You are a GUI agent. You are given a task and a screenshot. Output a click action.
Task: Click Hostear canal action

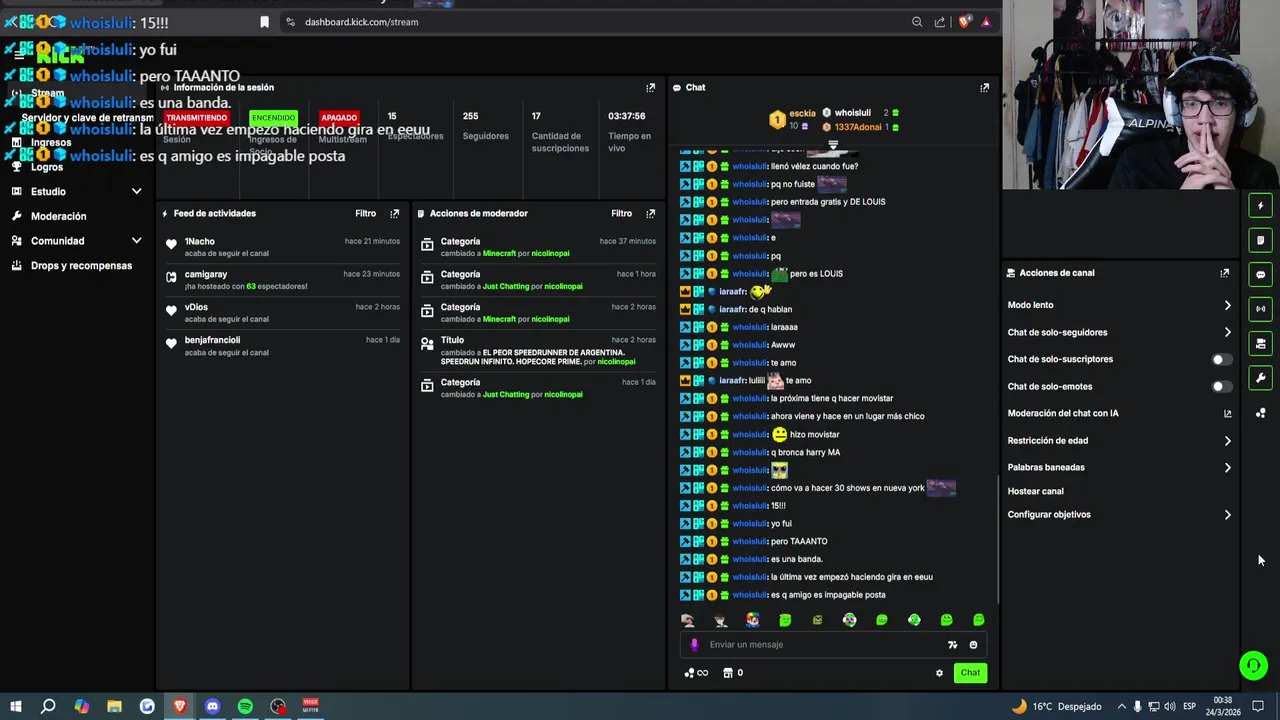[1035, 492]
